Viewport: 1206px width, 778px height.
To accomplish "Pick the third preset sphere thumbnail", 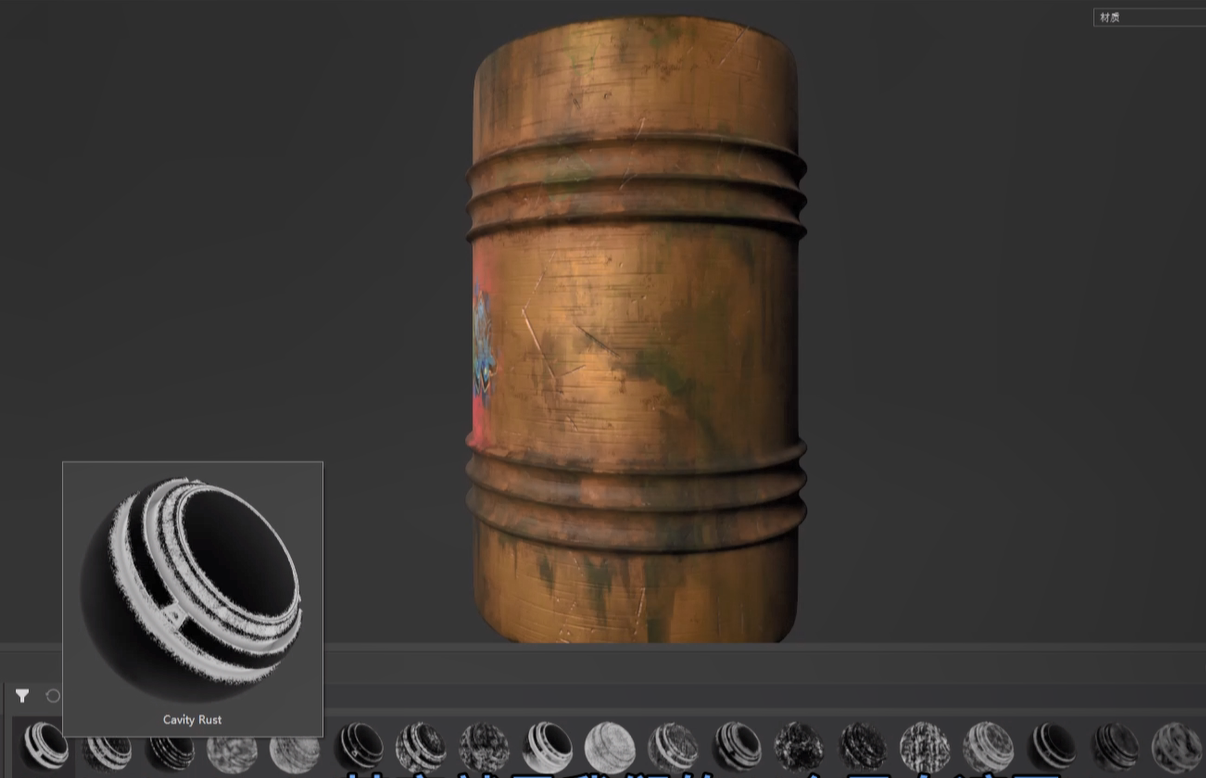I will [170, 749].
